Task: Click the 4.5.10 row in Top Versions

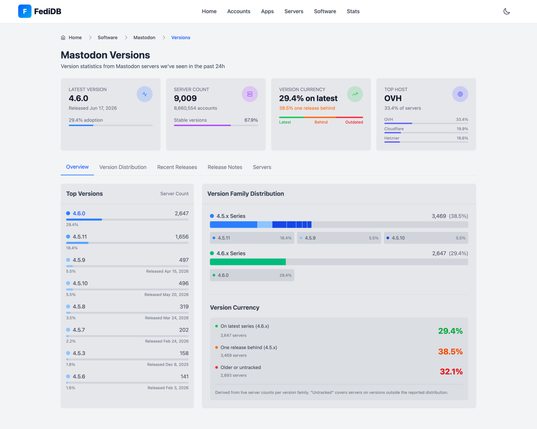Action: click(127, 289)
